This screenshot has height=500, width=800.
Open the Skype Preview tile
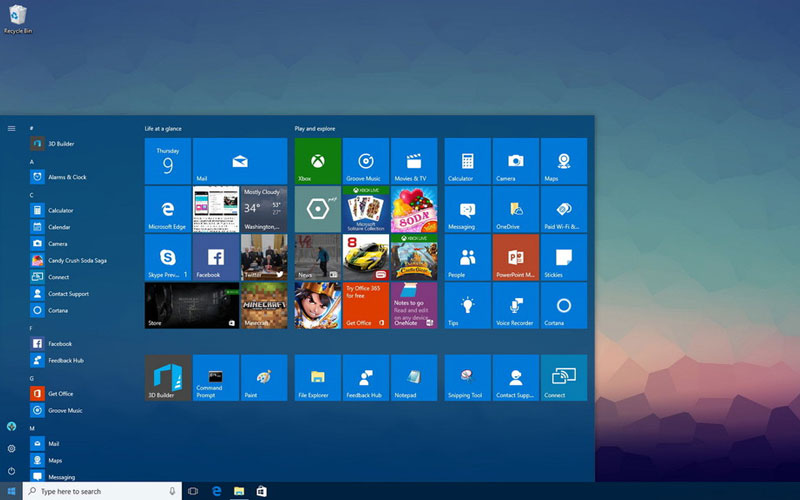(168, 257)
